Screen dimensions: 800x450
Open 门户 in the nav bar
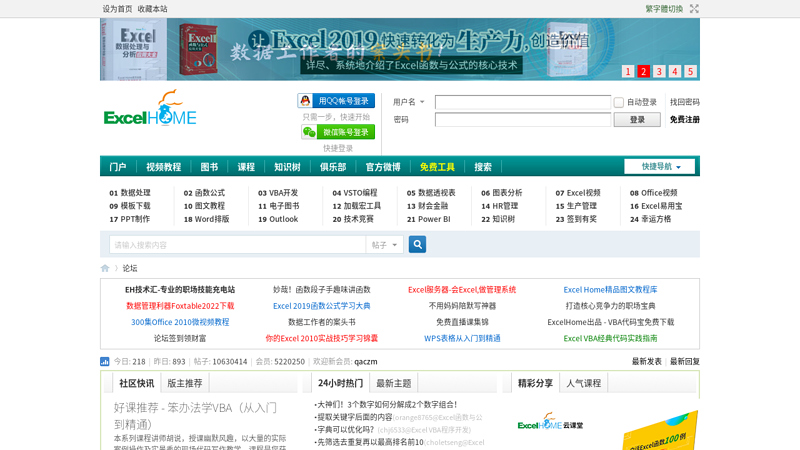[118, 167]
